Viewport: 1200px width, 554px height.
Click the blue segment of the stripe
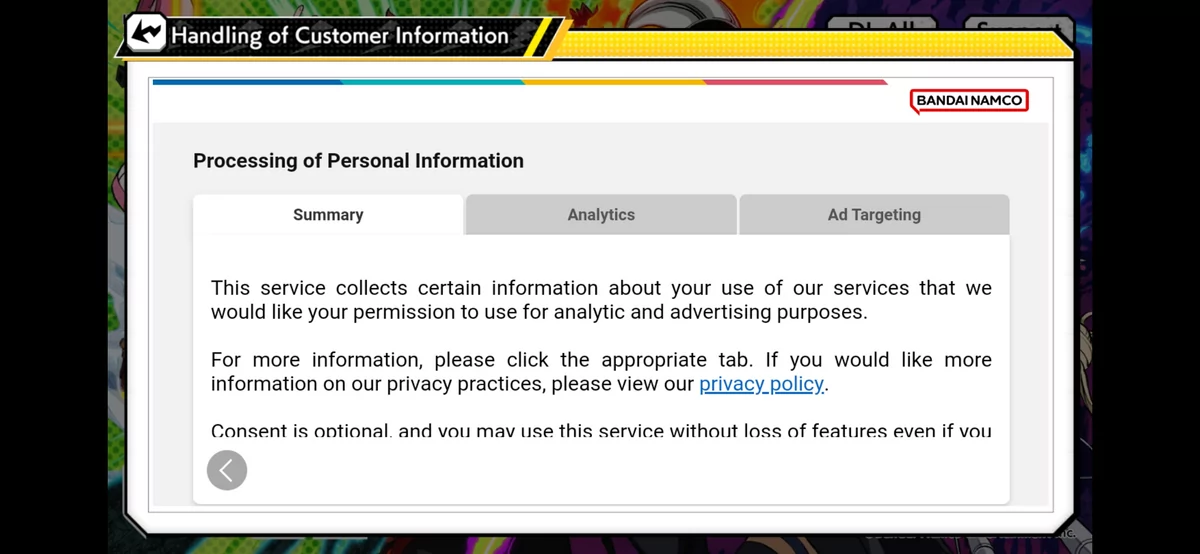247,82
